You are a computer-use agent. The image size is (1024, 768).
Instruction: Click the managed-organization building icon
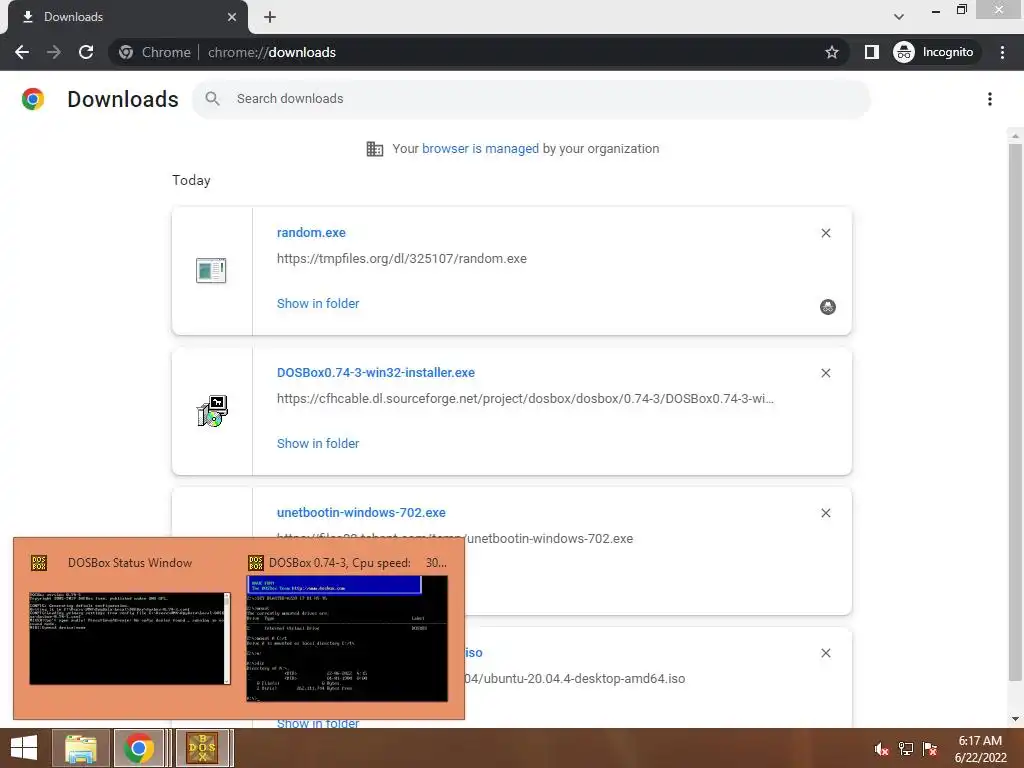pos(375,149)
